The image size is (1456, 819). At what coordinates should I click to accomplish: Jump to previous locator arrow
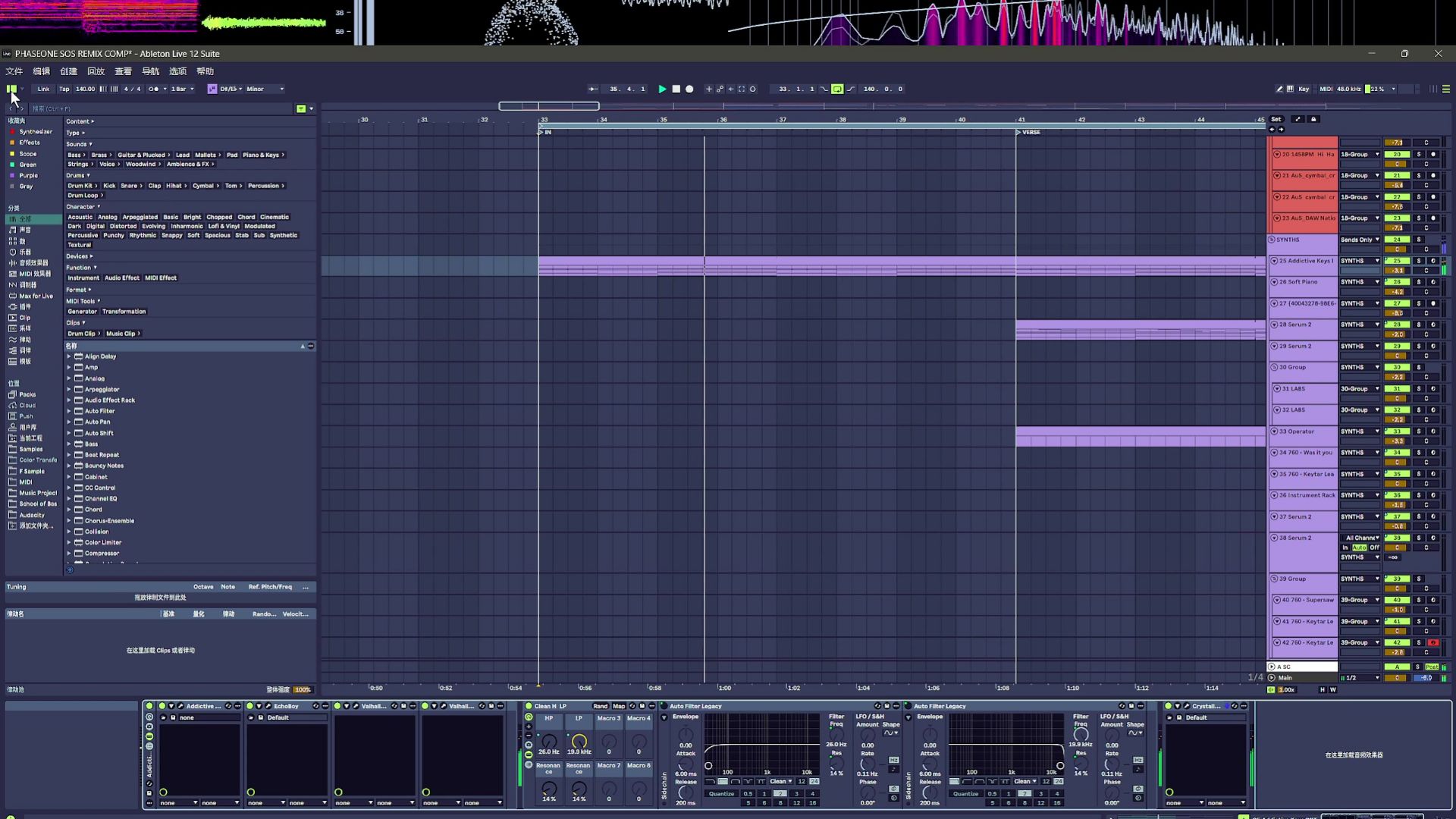tap(1272, 130)
